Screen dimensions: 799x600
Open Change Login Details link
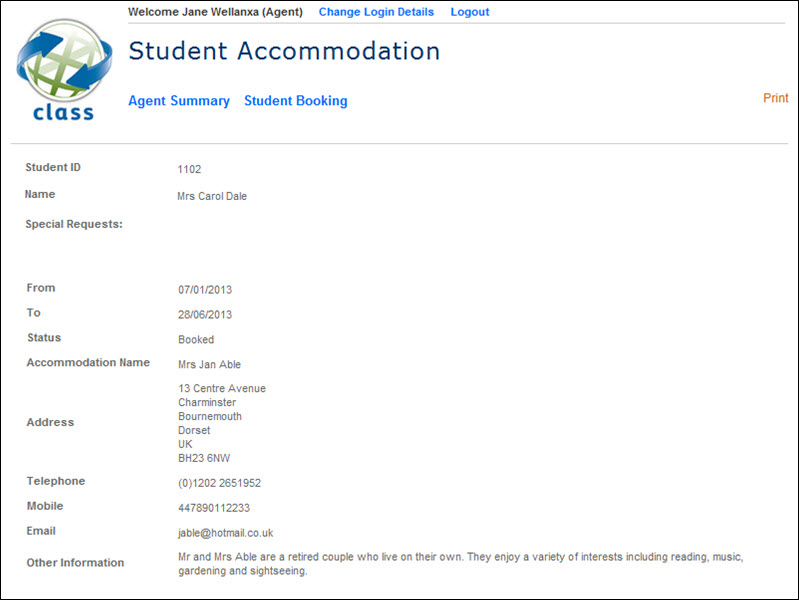pos(376,12)
